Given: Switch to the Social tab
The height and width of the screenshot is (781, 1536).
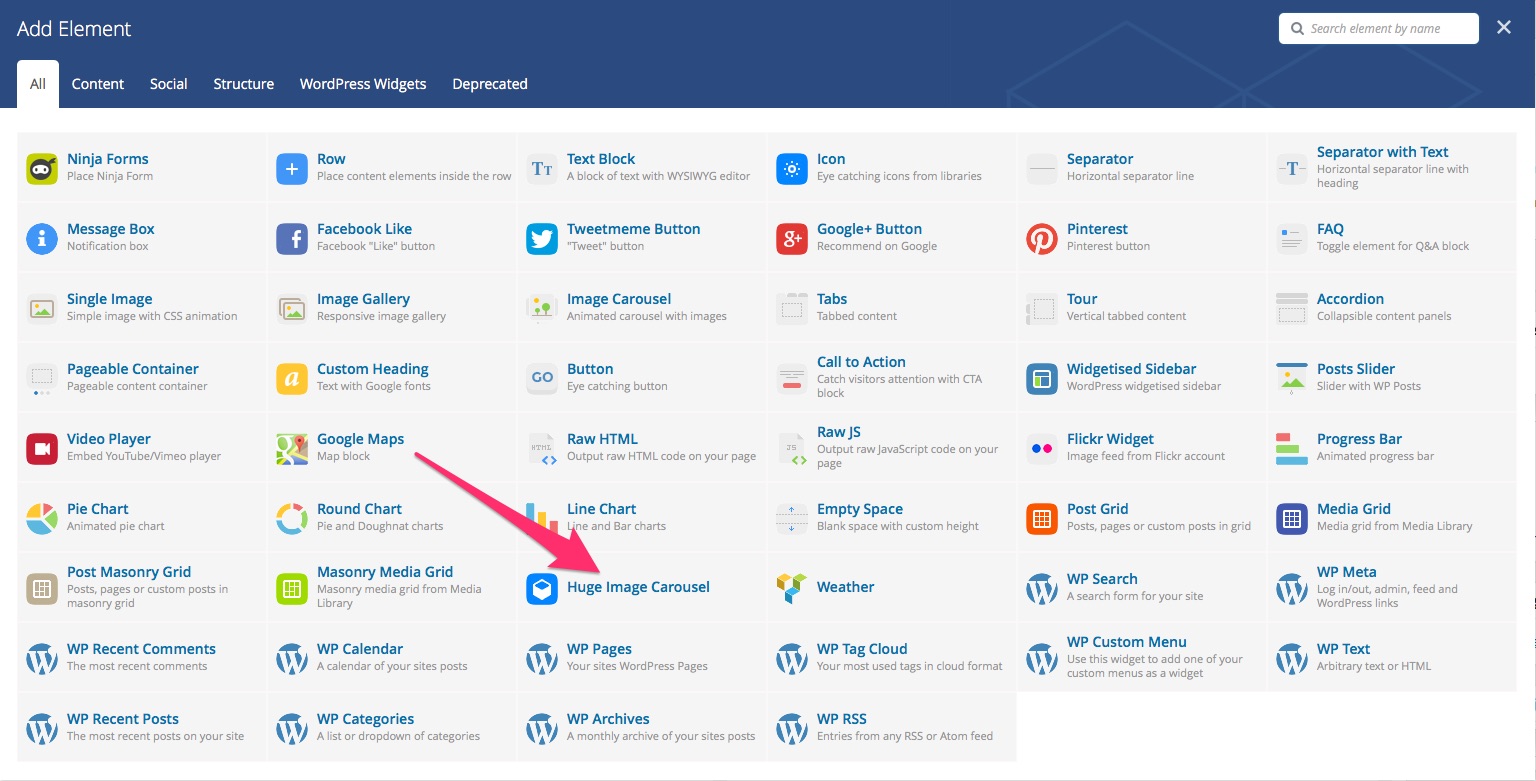Looking at the screenshot, I should [x=169, y=84].
